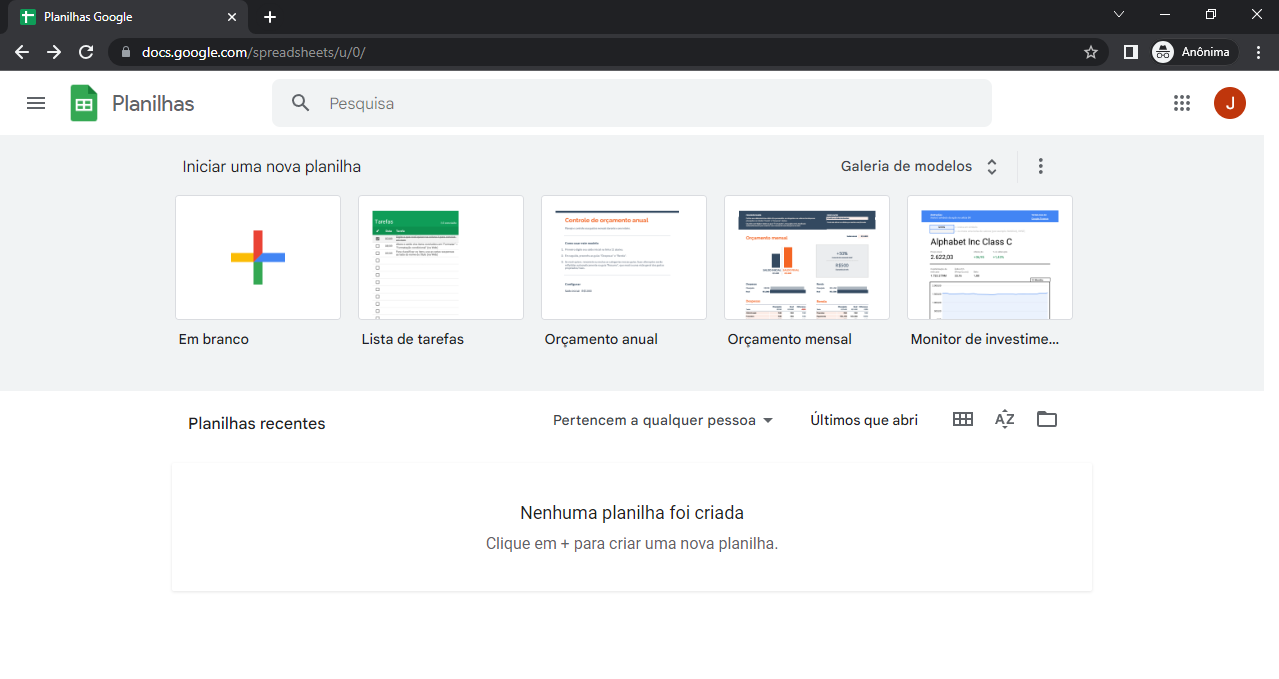The width and height of the screenshot is (1279, 679).
Task: Switch to grid view of spreadsheets
Action: tap(962, 420)
